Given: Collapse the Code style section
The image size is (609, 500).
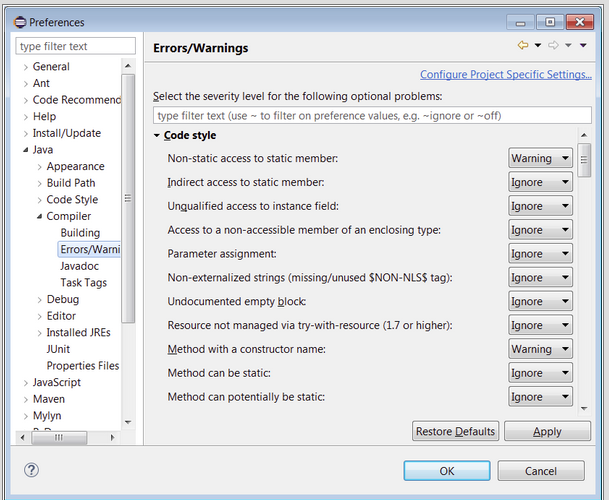Looking at the screenshot, I should click(158, 136).
